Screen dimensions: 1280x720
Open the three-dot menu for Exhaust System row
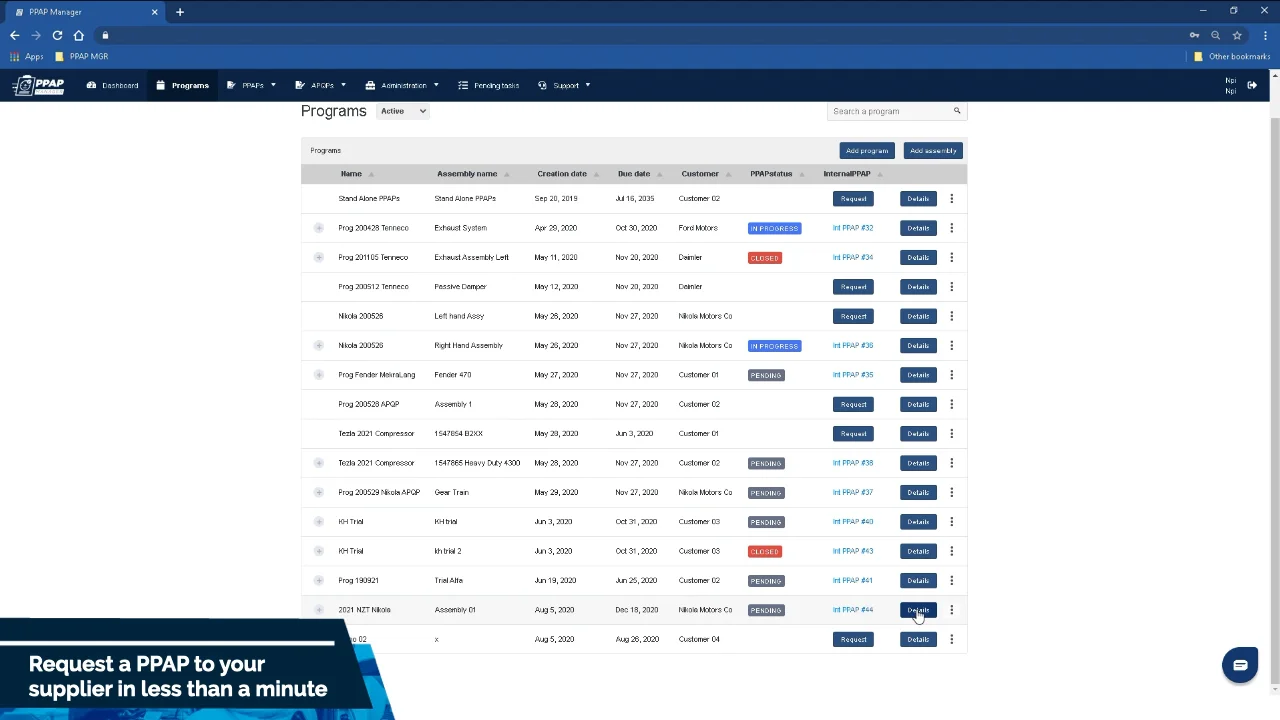click(952, 228)
